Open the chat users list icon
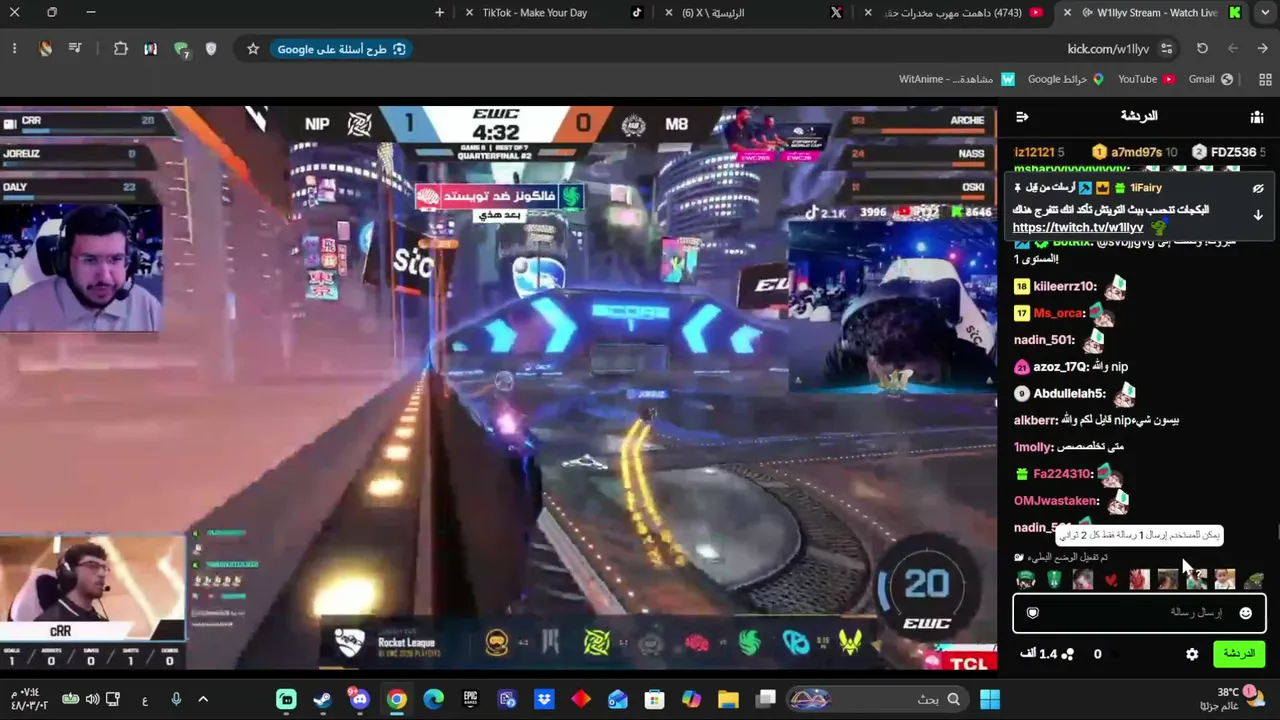This screenshot has height=720, width=1280. point(1257,117)
